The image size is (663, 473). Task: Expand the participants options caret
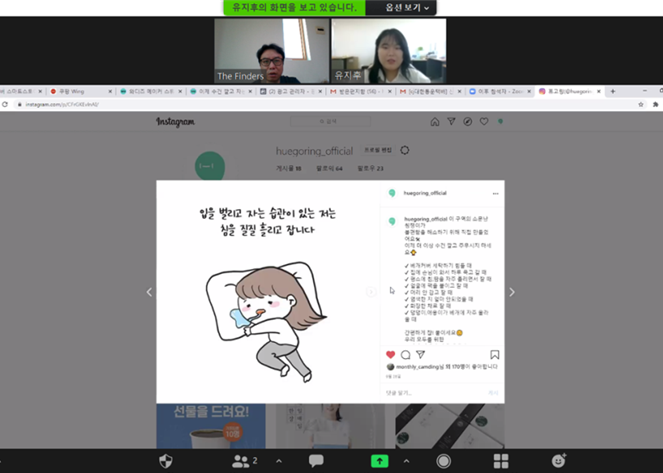tap(279, 461)
